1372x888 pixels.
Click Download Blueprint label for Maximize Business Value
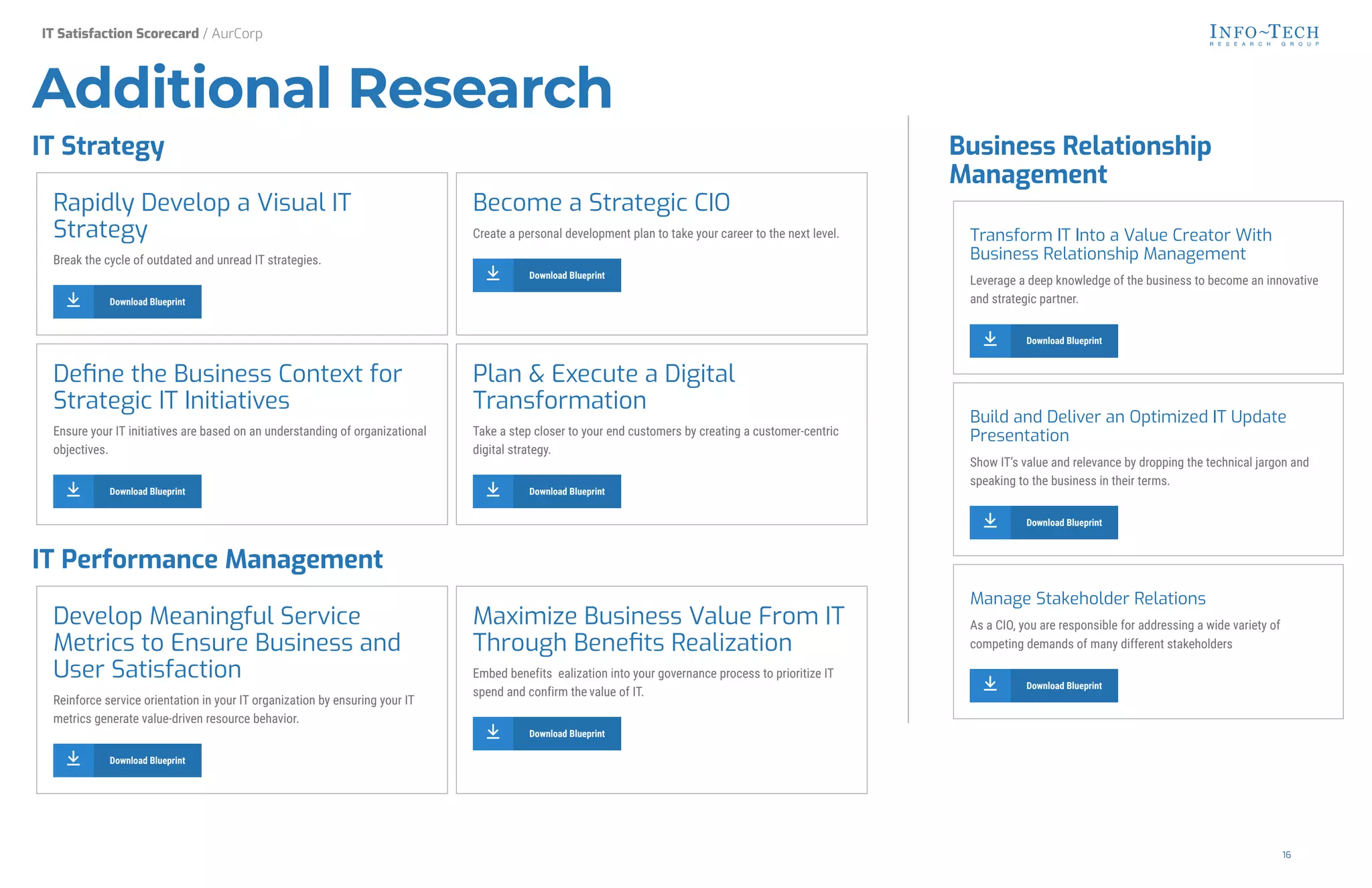pos(567,734)
